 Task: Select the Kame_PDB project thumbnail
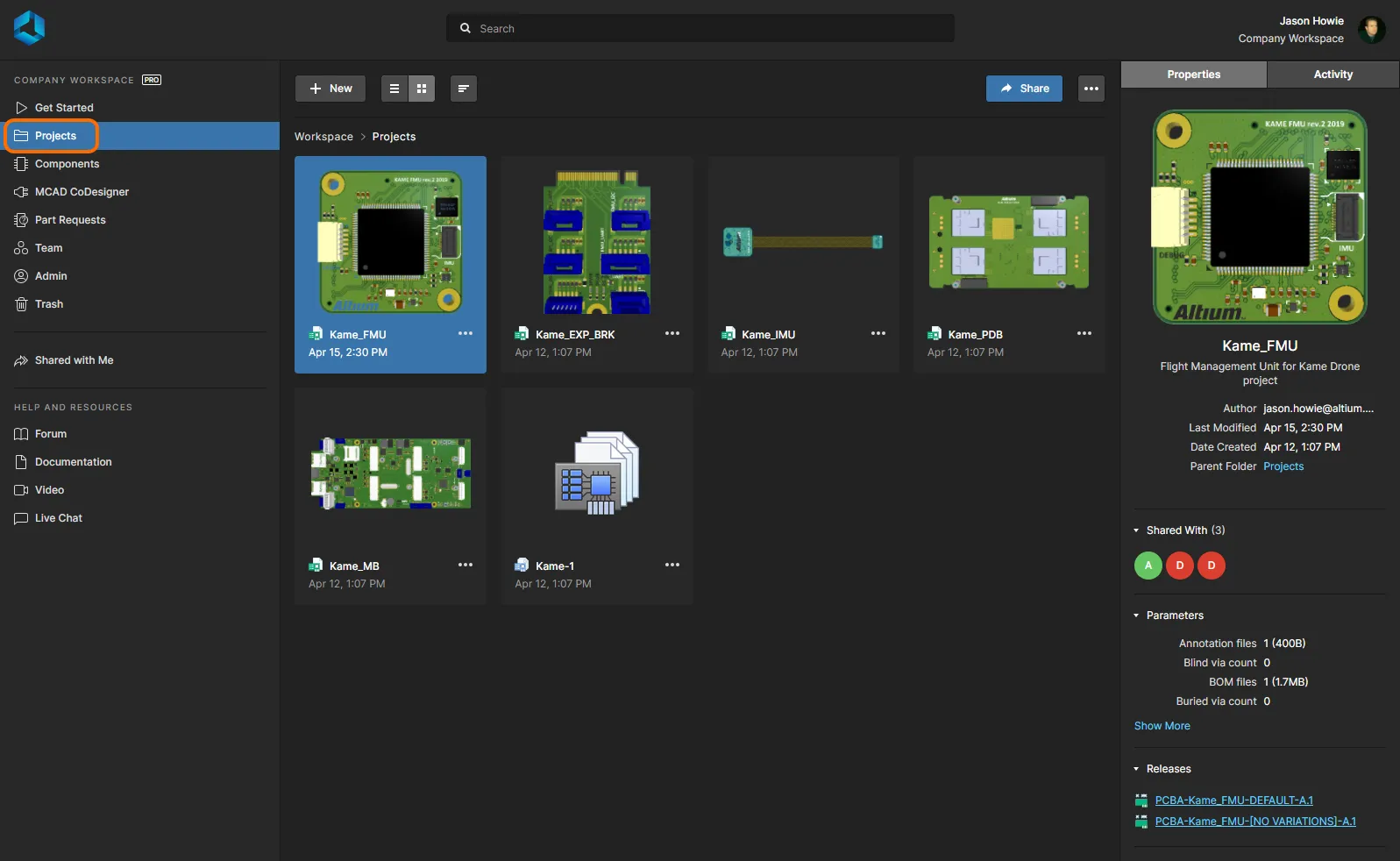[x=1009, y=242]
